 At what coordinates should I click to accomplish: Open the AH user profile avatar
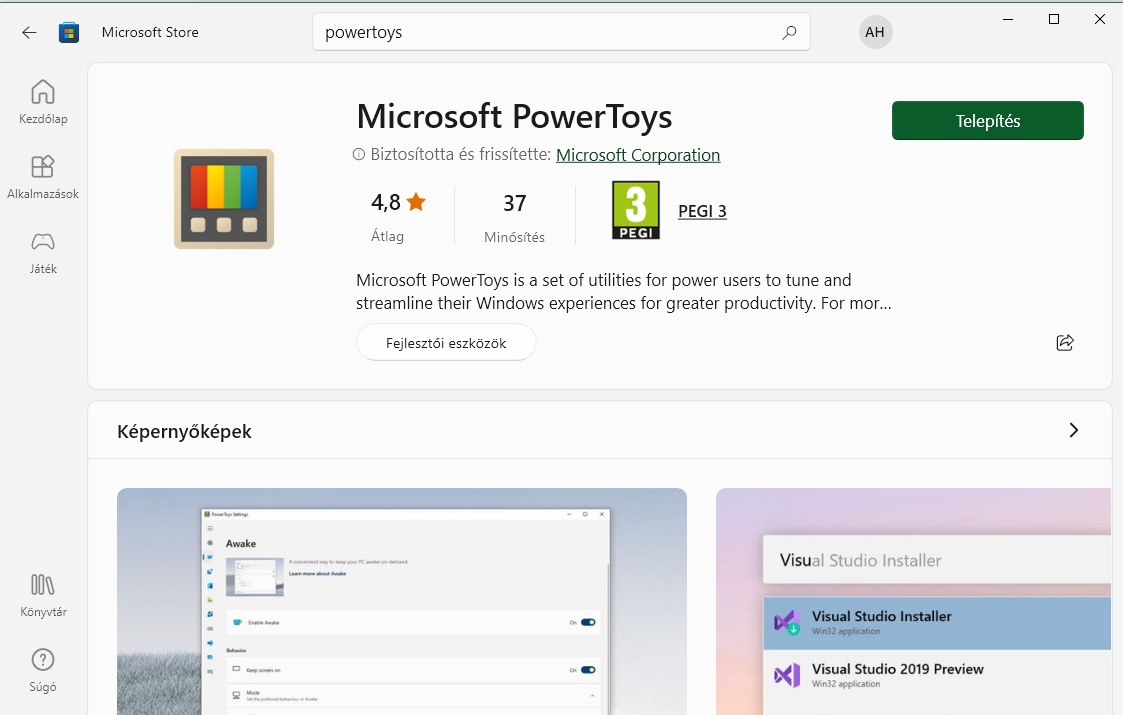[875, 32]
